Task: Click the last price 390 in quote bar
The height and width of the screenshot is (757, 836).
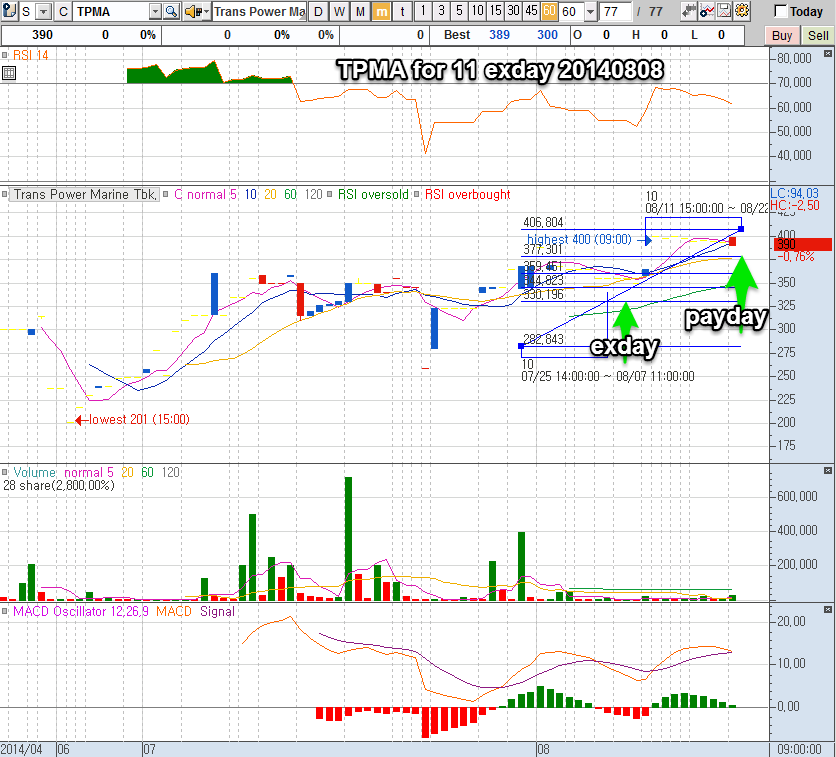Action: pyautogui.click(x=42, y=35)
